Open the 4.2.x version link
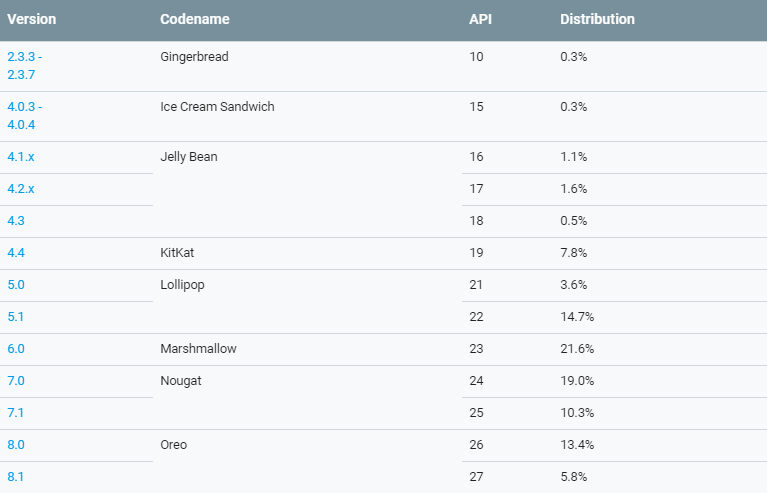The image size is (767, 494). tap(21, 189)
